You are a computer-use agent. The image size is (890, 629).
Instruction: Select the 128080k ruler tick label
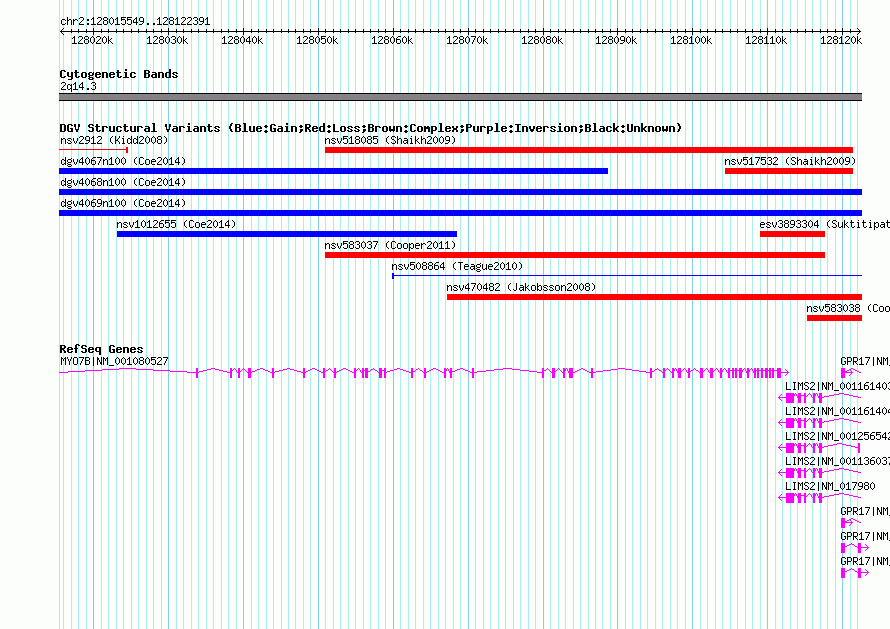coord(542,40)
